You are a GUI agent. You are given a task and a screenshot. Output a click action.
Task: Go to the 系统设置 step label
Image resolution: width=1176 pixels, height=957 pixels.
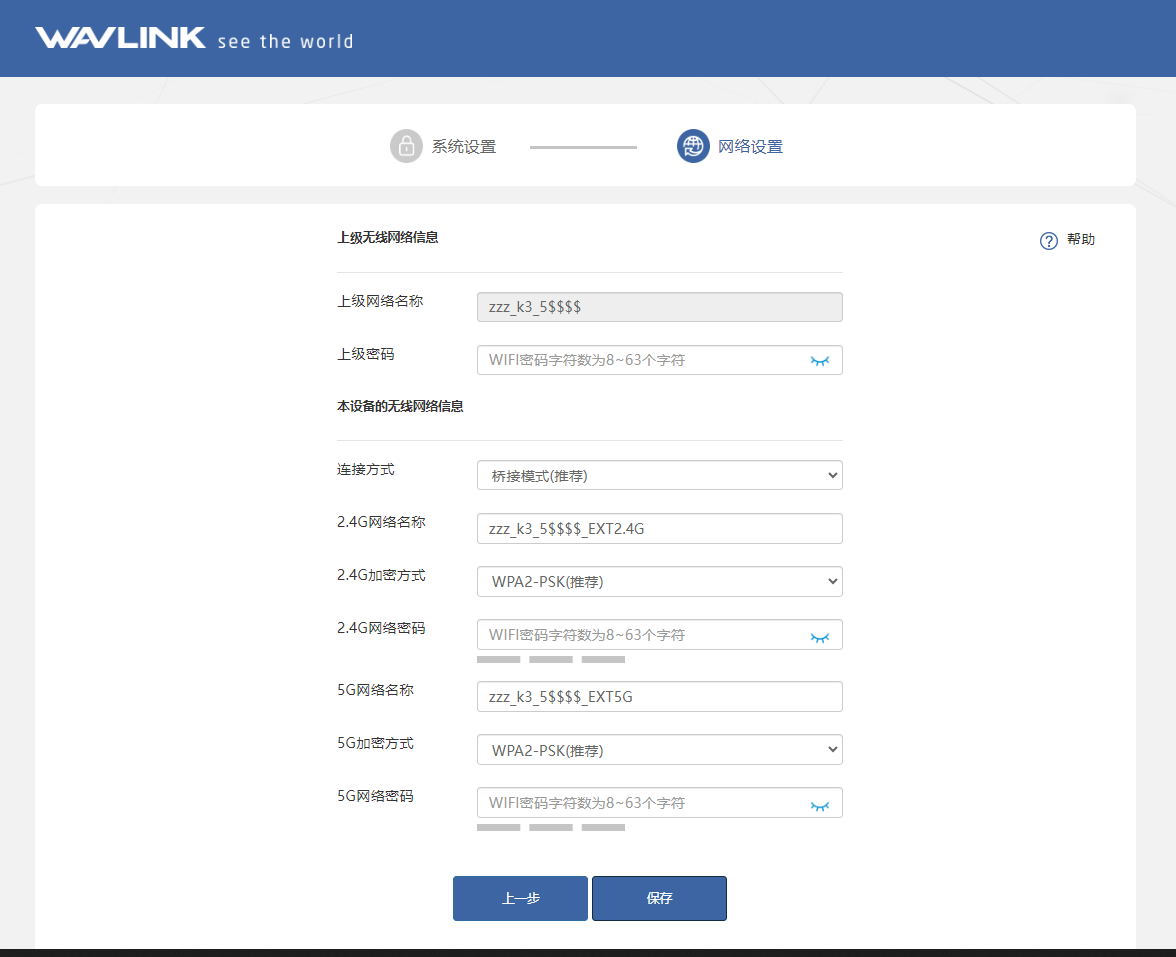tap(464, 147)
